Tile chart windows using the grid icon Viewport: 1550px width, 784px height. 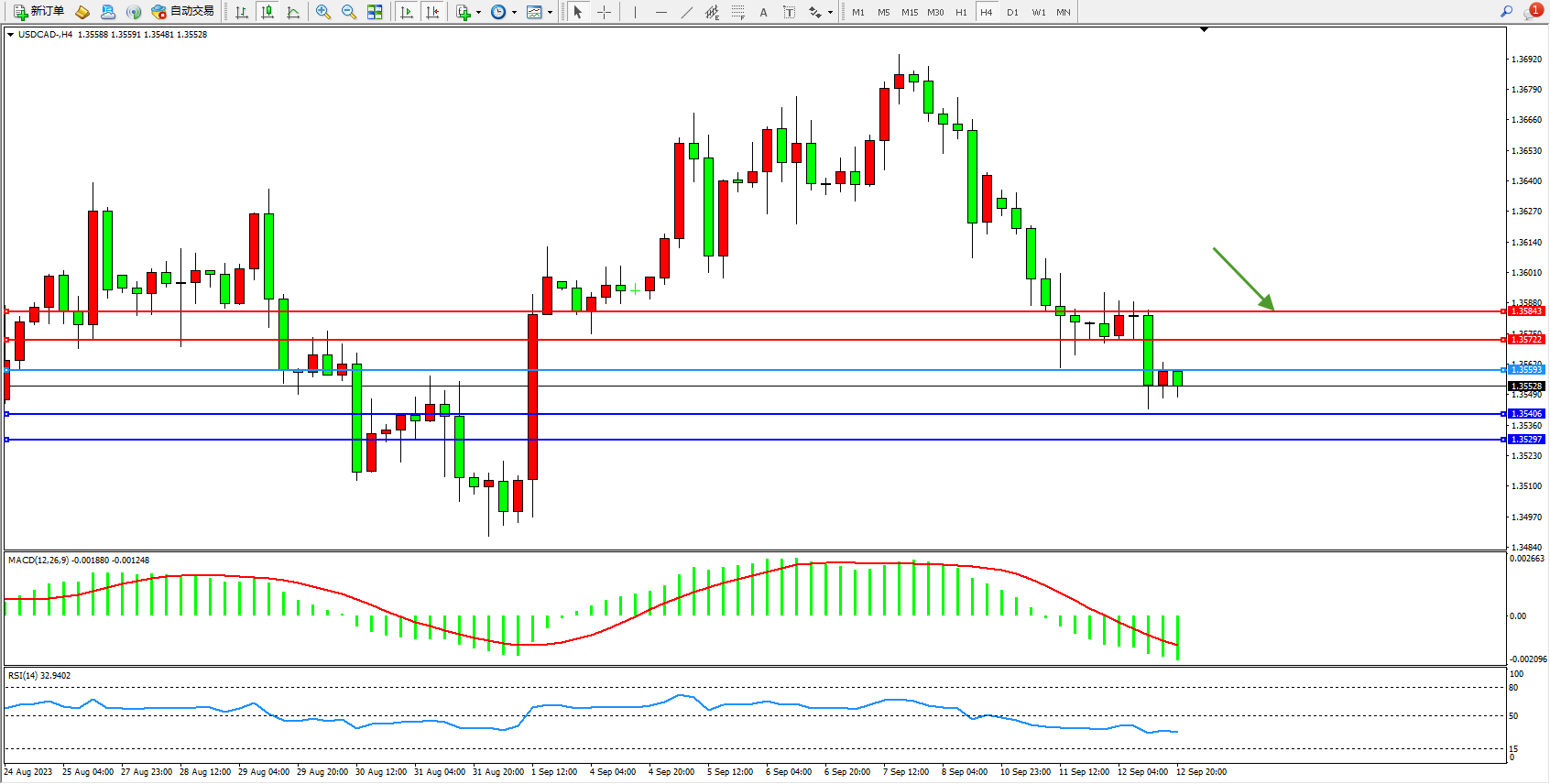pyautogui.click(x=375, y=12)
